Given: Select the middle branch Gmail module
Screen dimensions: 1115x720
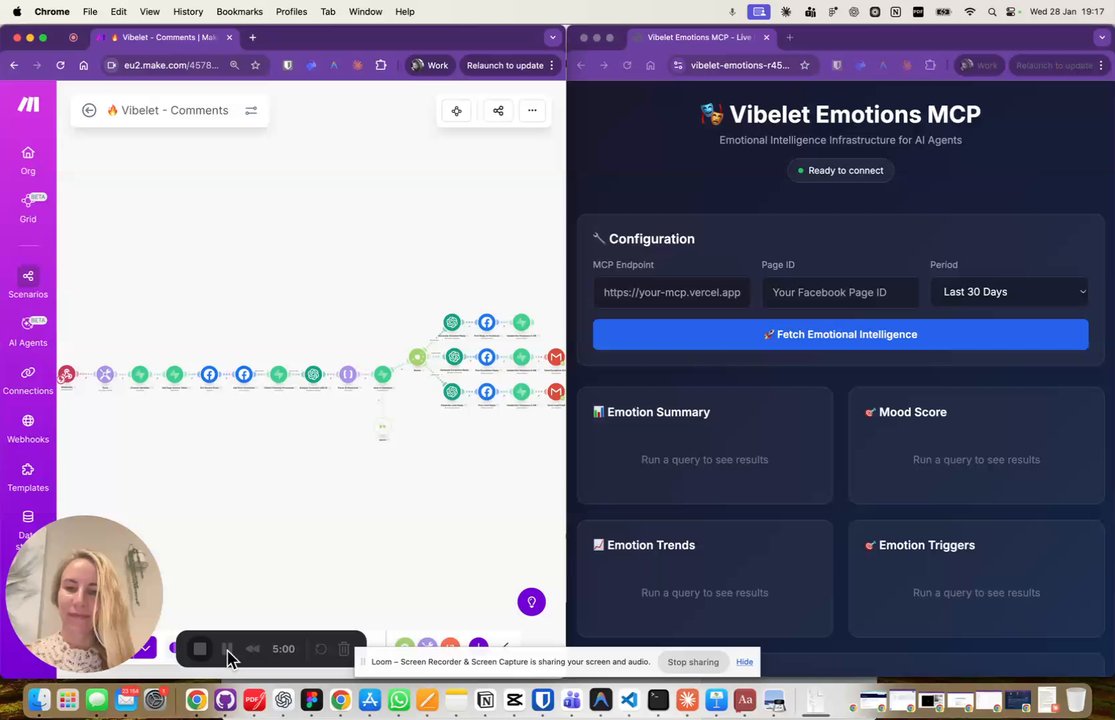Looking at the screenshot, I should click(x=556, y=357).
